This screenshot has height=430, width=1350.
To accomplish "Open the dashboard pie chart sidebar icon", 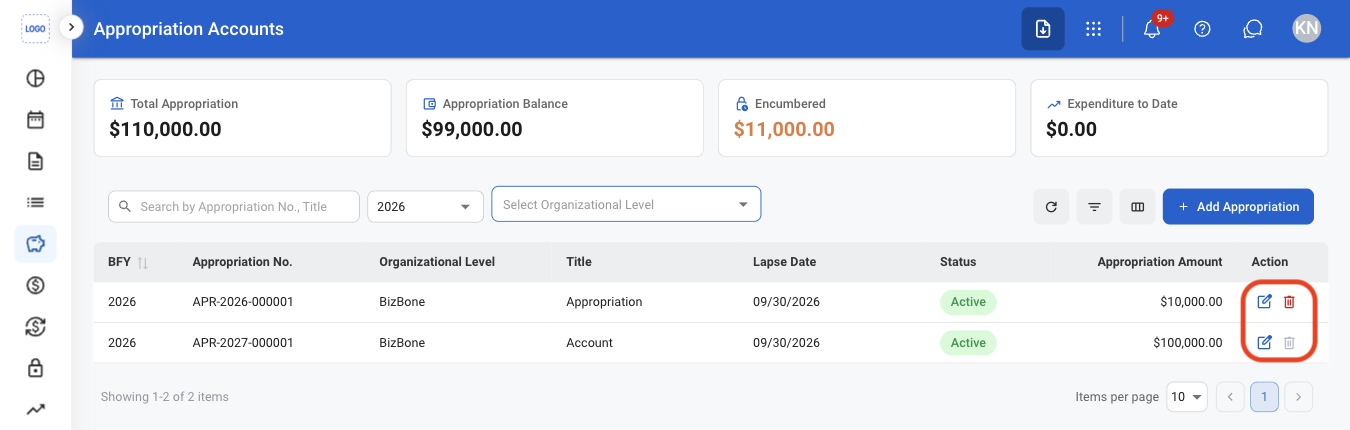I will [35, 78].
